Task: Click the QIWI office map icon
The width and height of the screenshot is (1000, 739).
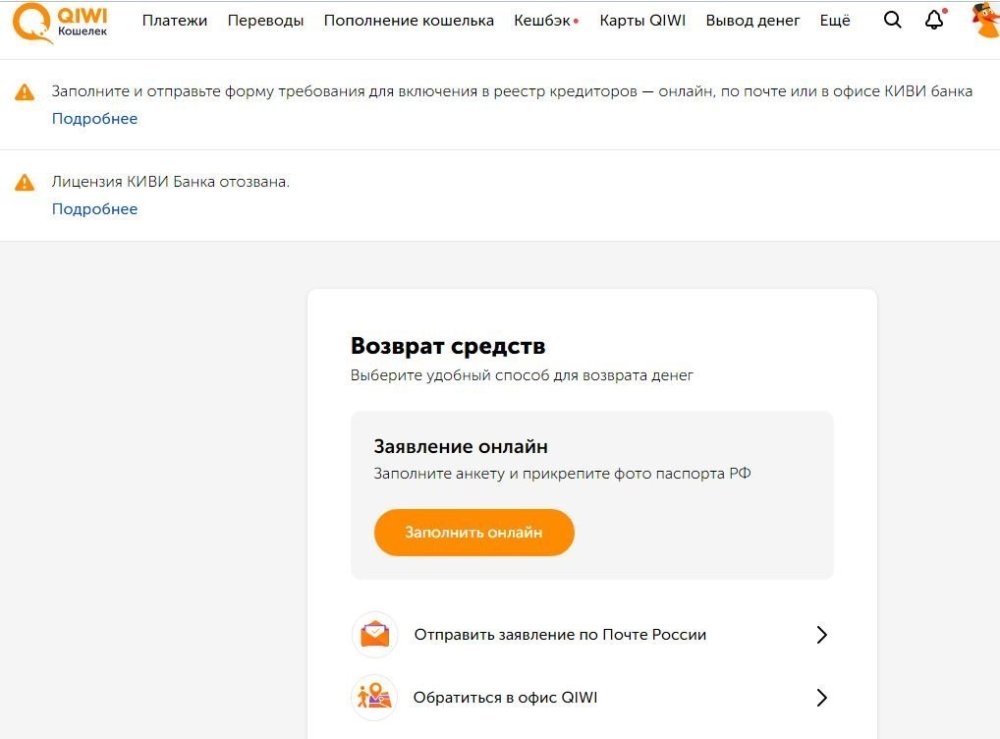Action: click(x=375, y=697)
